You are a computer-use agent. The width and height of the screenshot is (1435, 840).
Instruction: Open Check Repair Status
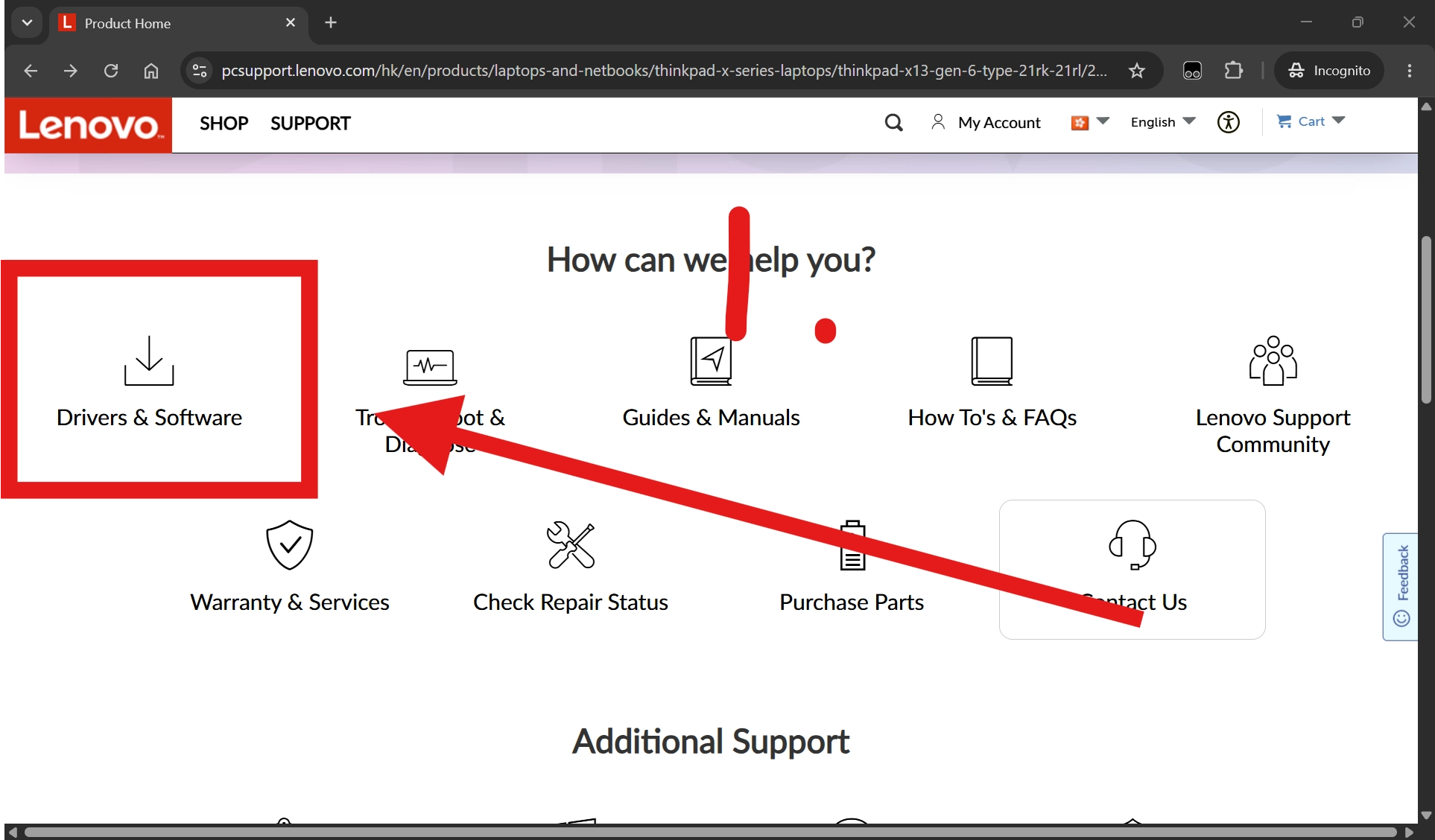click(571, 602)
